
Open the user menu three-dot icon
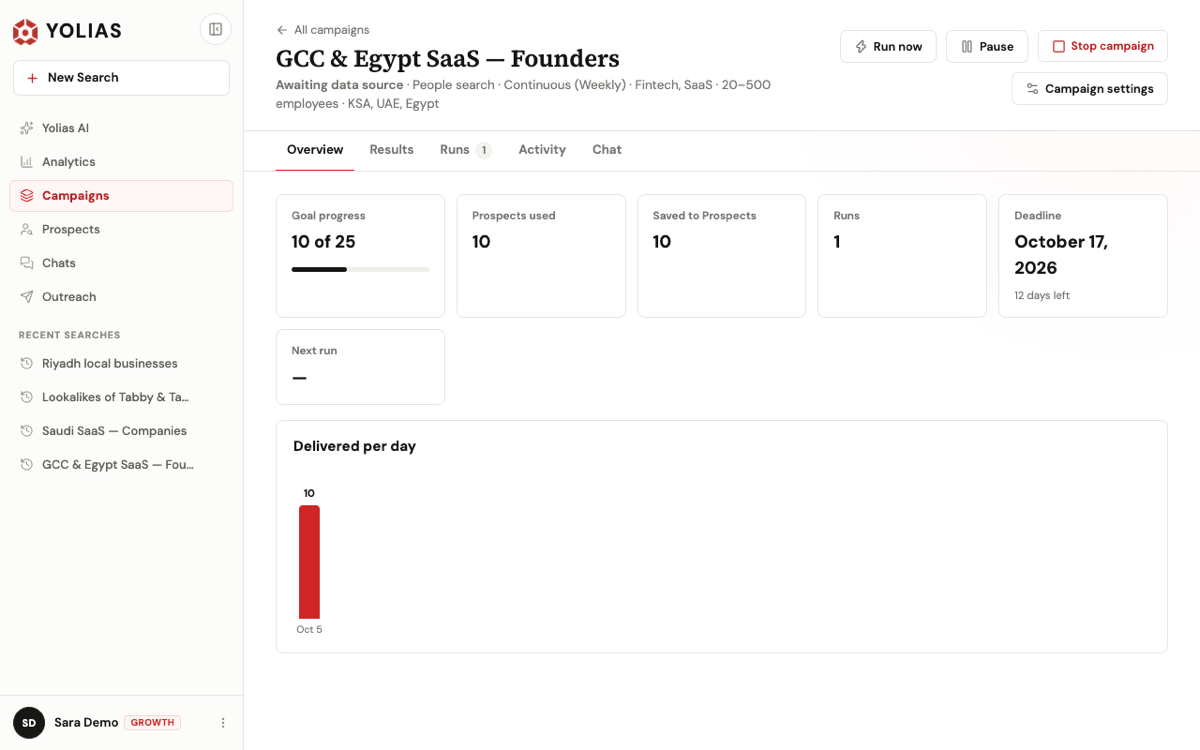click(x=223, y=723)
